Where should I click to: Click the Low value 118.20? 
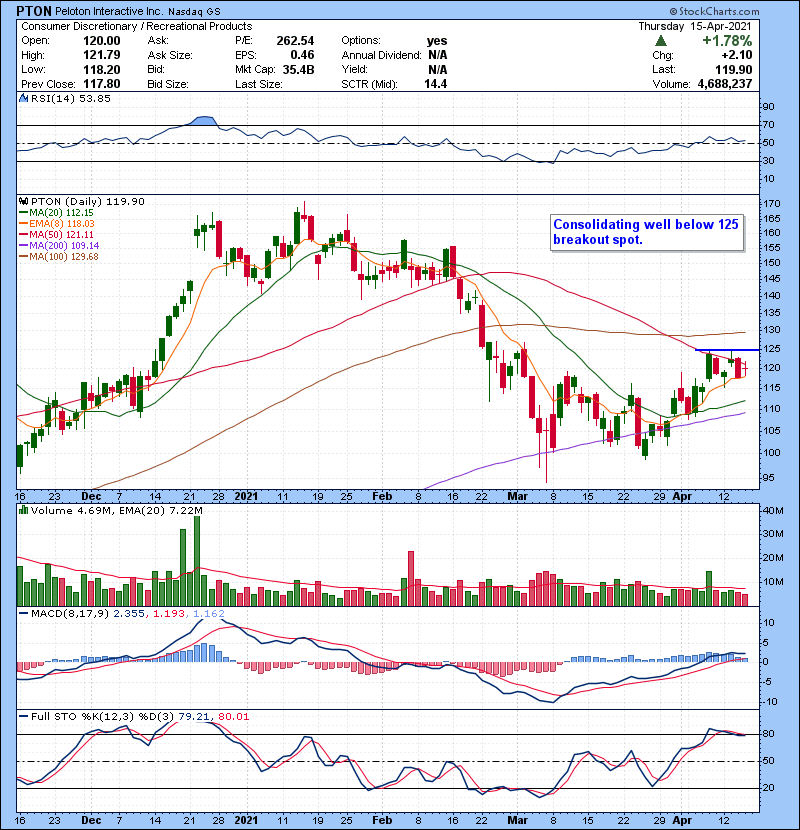tap(102, 69)
